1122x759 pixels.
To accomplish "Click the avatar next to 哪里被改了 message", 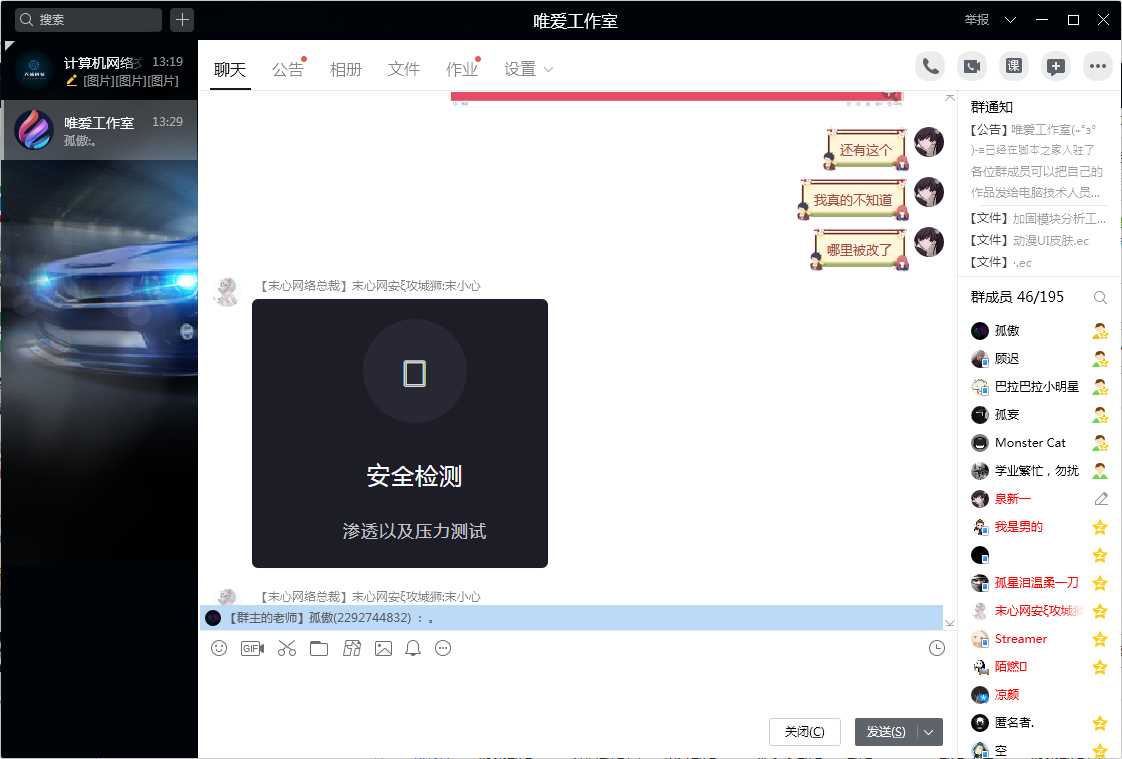I will (929, 242).
